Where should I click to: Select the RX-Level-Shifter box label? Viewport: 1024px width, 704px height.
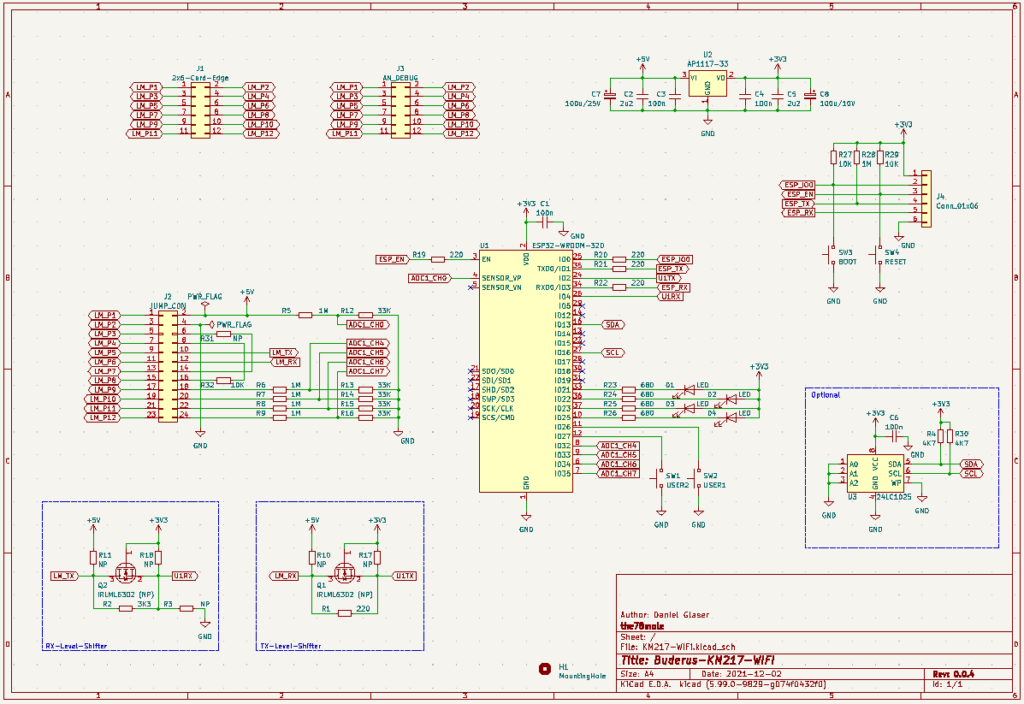(76, 646)
